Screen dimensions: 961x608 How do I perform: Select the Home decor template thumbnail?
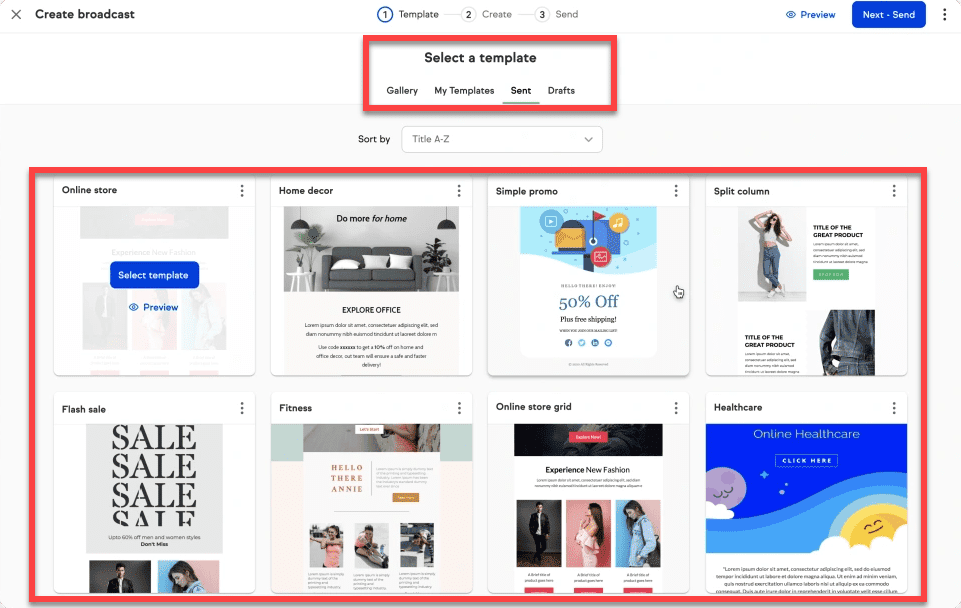[x=371, y=291]
